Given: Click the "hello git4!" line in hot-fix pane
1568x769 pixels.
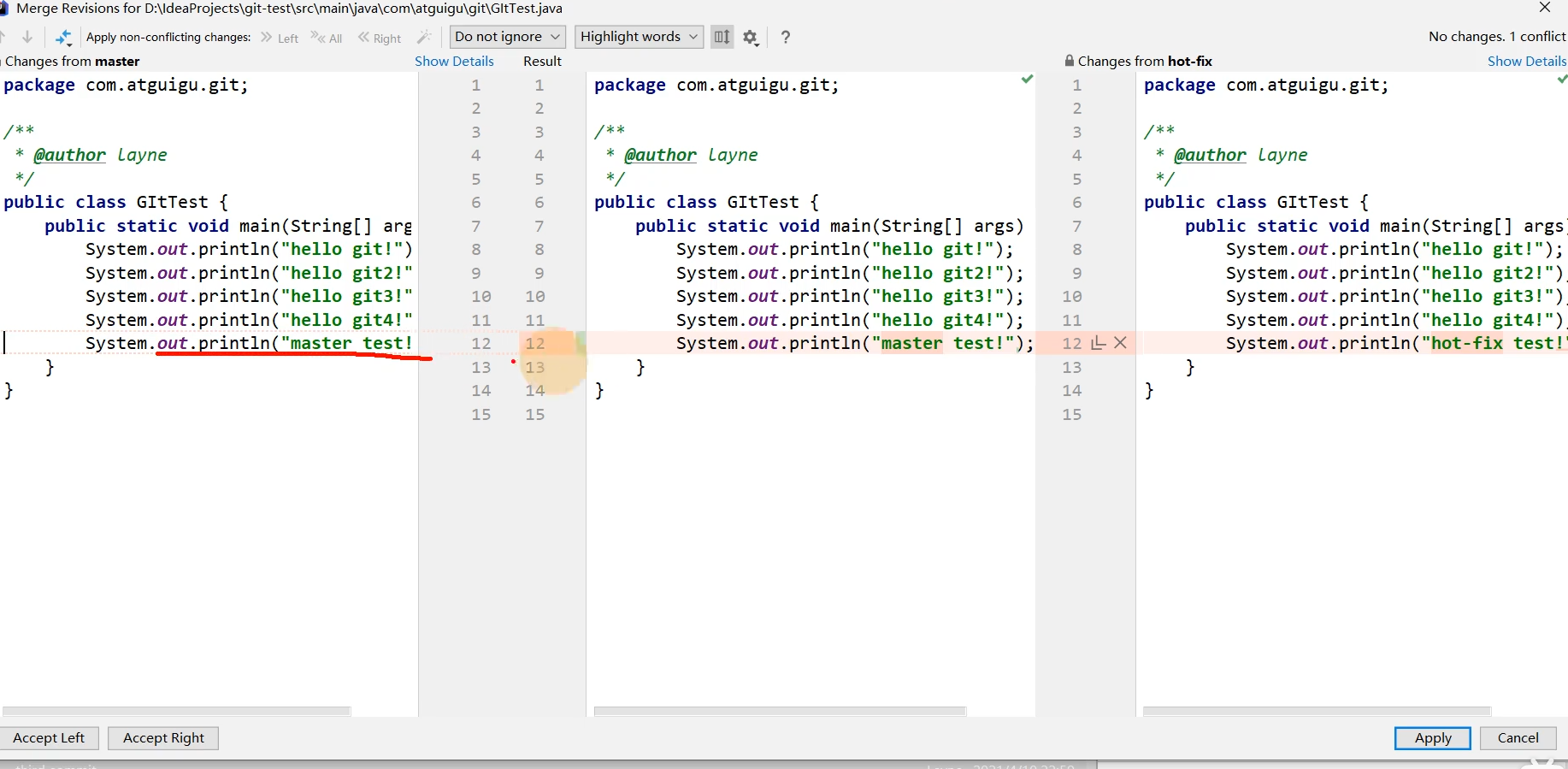Looking at the screenshot, I should click(1394, 320).
